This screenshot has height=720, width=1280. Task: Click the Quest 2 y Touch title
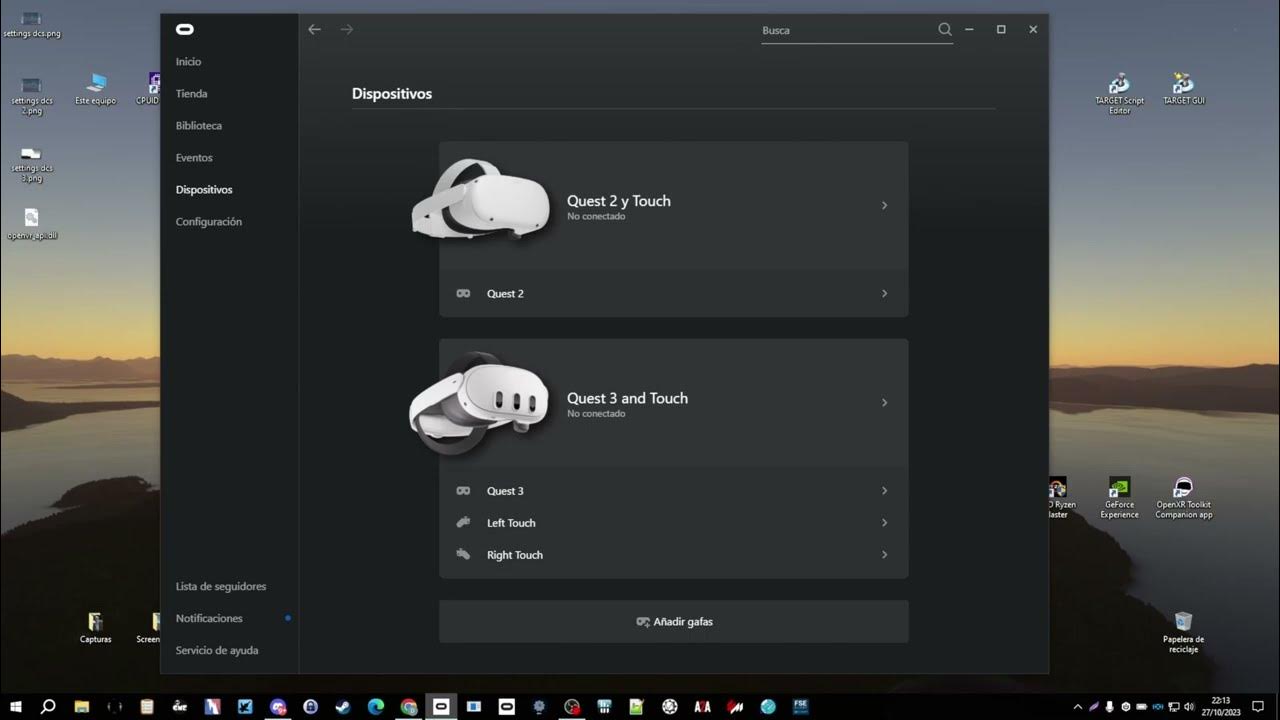tap(619, 201)
